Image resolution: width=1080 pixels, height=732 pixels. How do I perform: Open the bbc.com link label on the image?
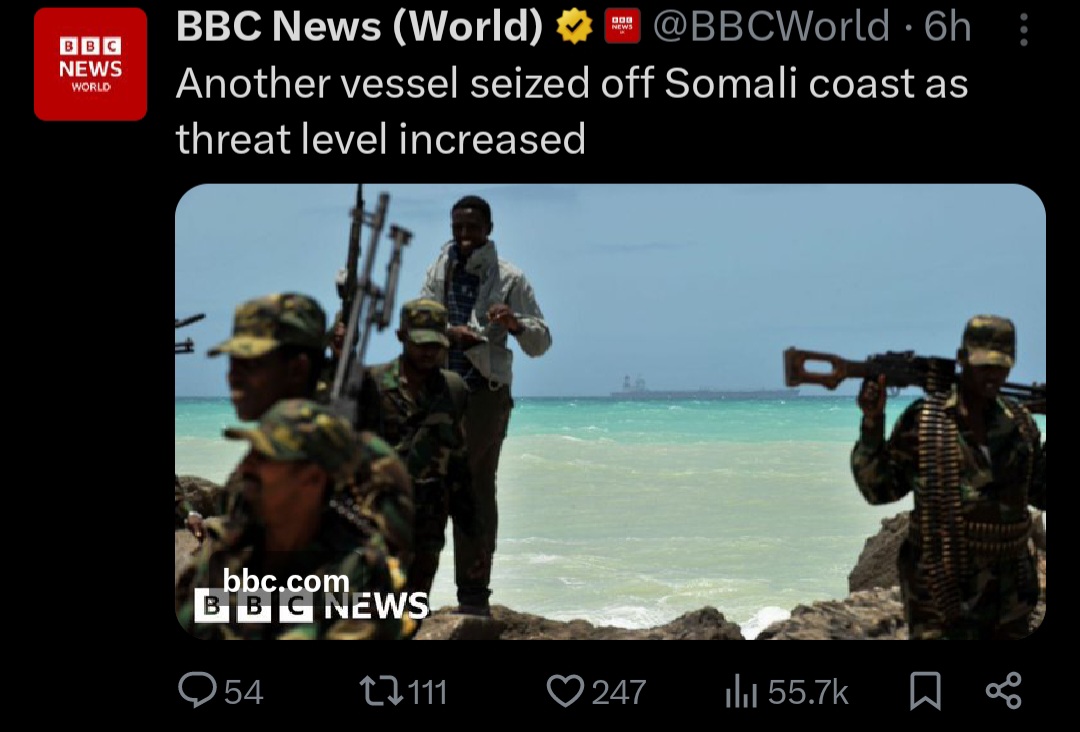point(286,581)
